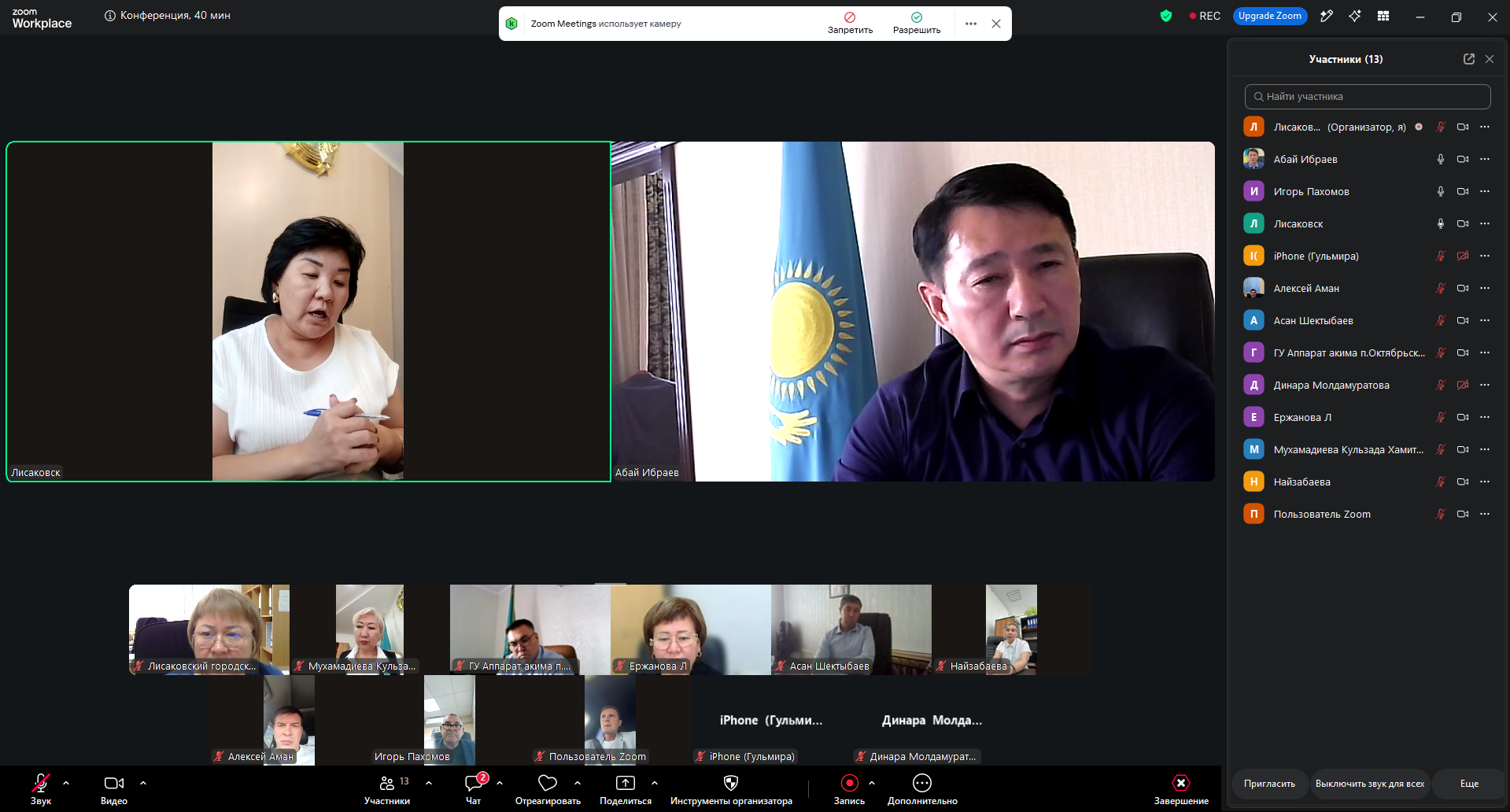
Task: Open the Участники panel from toolbar
Action: coord(387,789)
